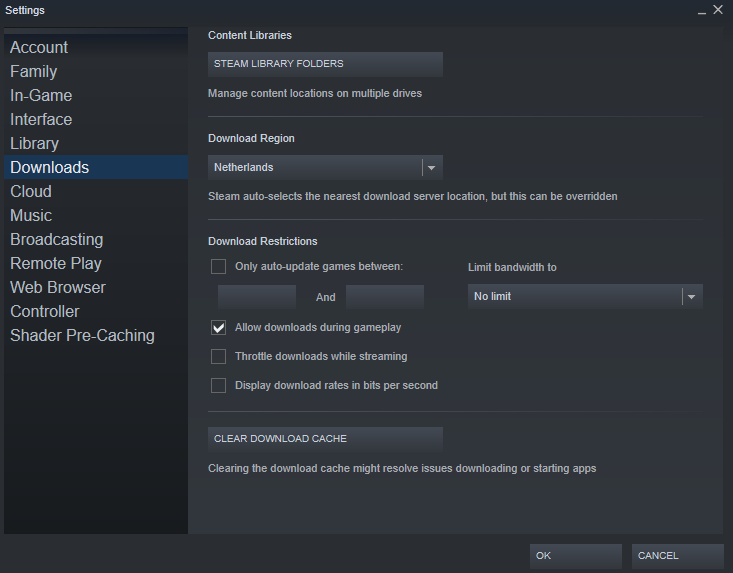733x573 pixels.
Task: Confirm settings with the OK button
Action: (x=576, y=556)
